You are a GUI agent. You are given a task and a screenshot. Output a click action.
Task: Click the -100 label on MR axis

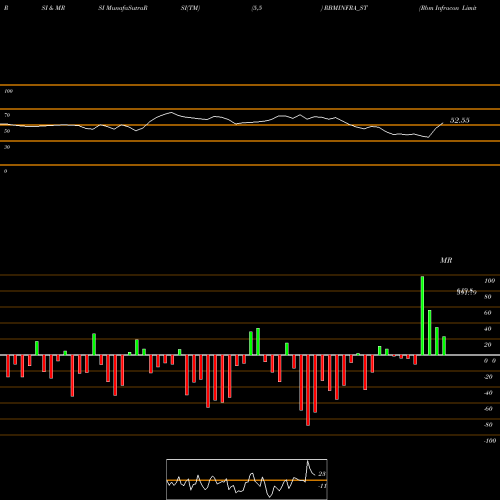(x=489, y=441)
